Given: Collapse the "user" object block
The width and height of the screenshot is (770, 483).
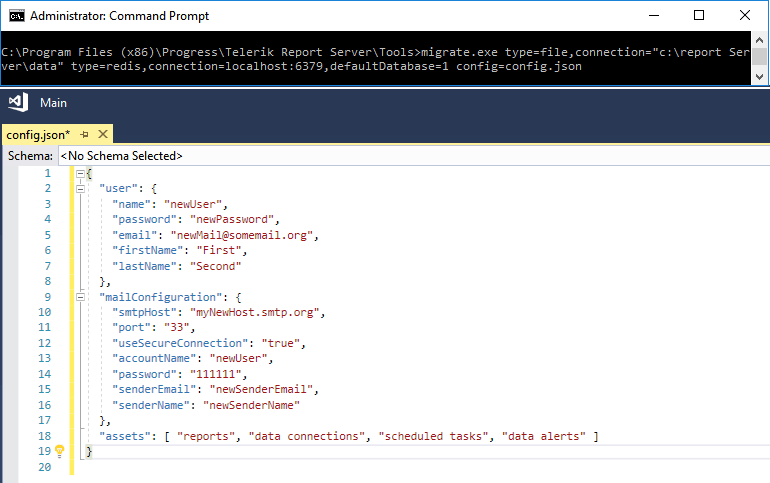Looking at the screenshot, I should point(81,188).
